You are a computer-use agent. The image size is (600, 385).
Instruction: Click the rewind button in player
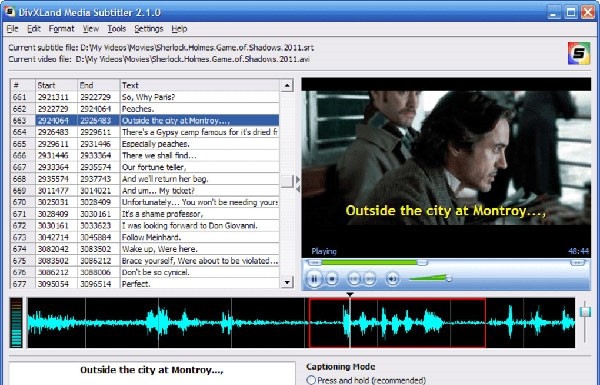[353, 279]
